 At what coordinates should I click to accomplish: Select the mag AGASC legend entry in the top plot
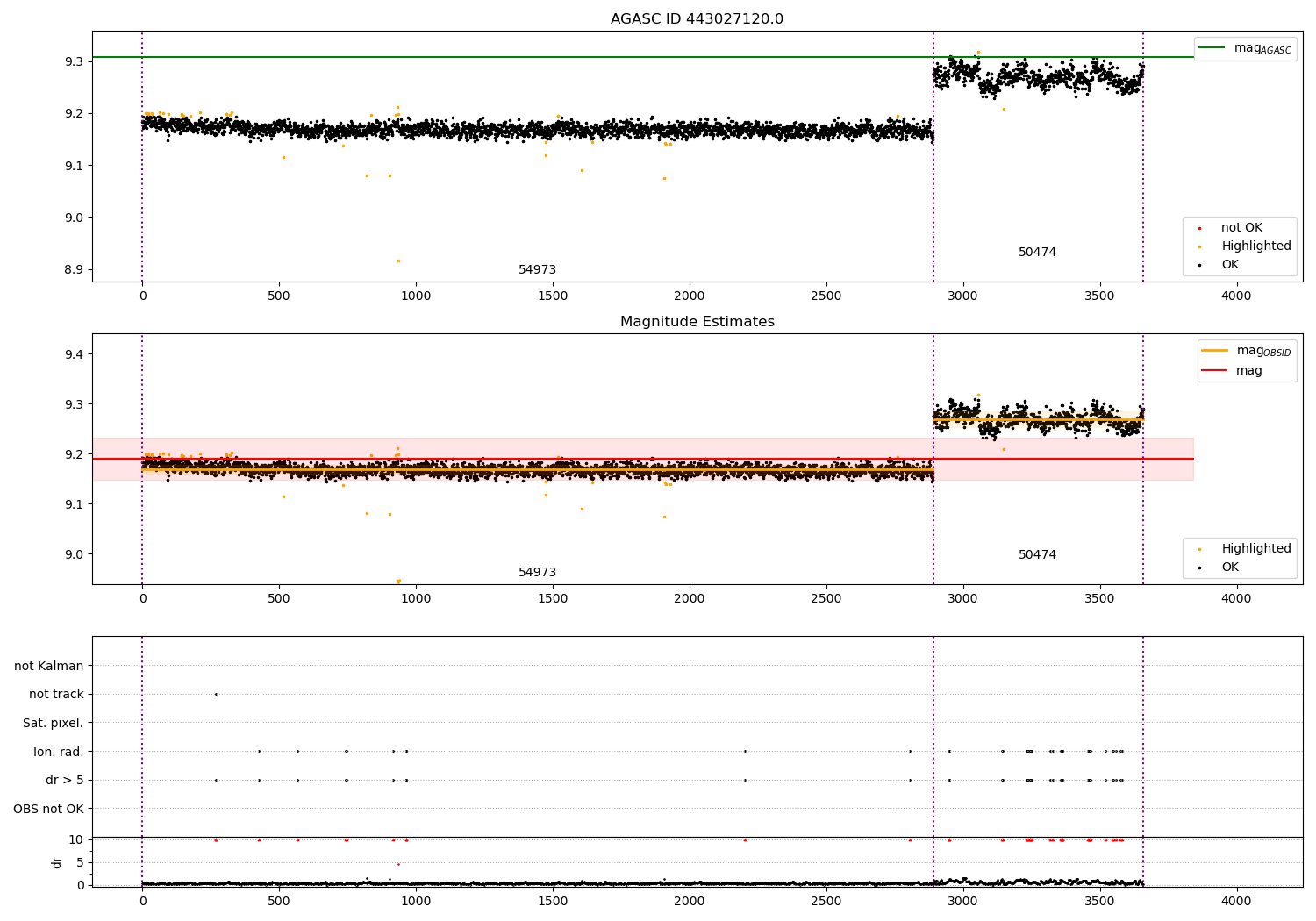(x=1245, y=48)
